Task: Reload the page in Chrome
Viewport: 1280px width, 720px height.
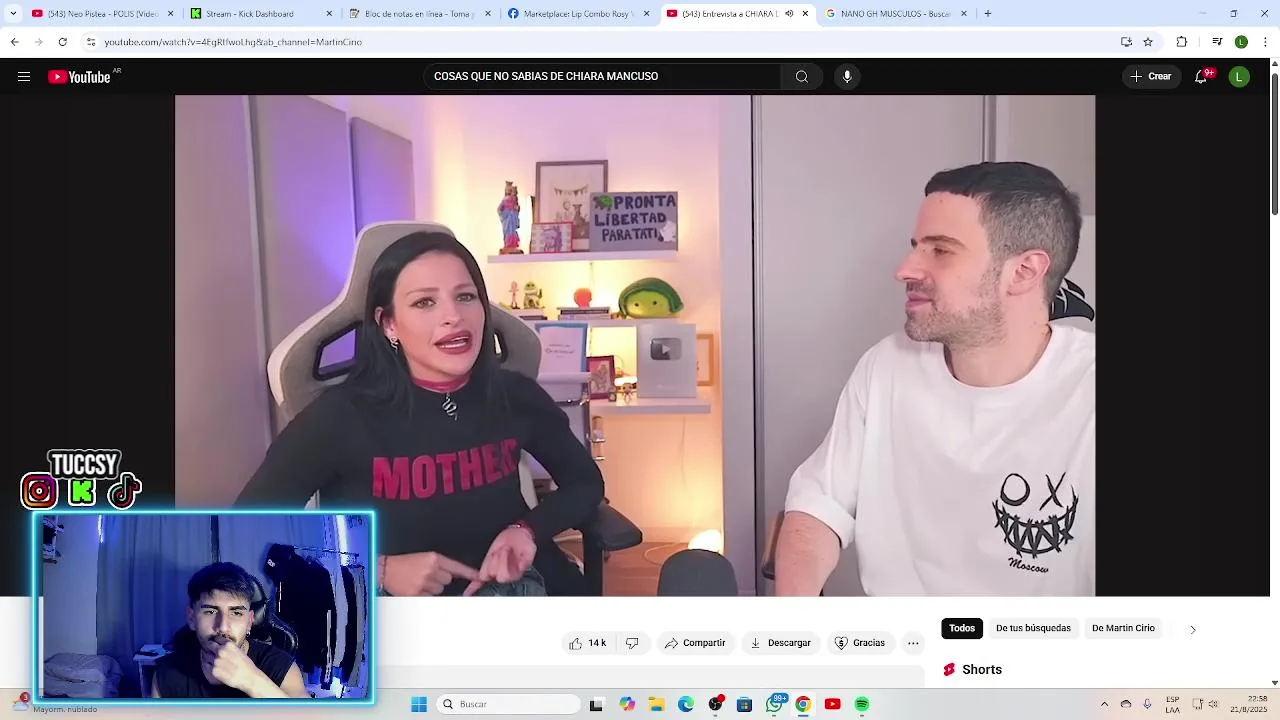Action: pos(62,42)
